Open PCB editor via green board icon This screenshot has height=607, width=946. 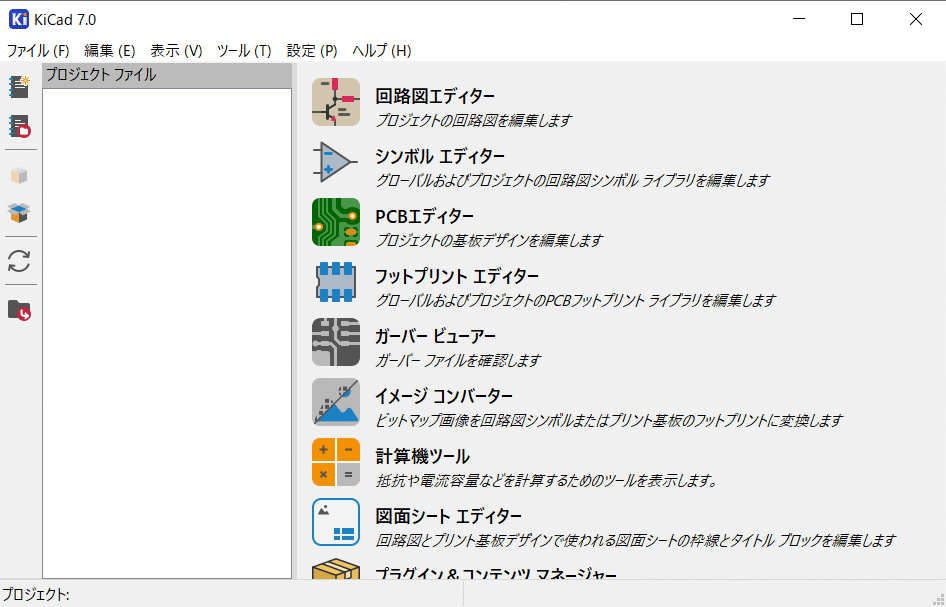[x=336, y=222]
